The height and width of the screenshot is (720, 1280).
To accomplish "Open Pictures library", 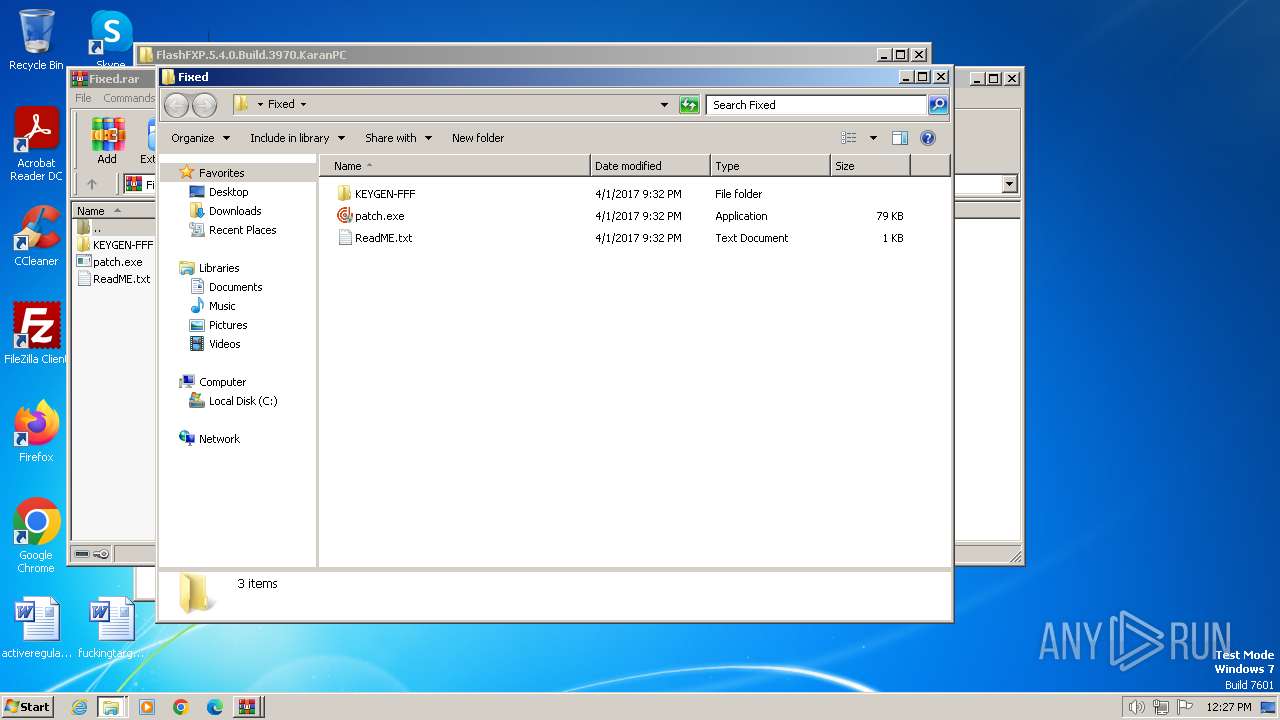I will click(228, 325).
